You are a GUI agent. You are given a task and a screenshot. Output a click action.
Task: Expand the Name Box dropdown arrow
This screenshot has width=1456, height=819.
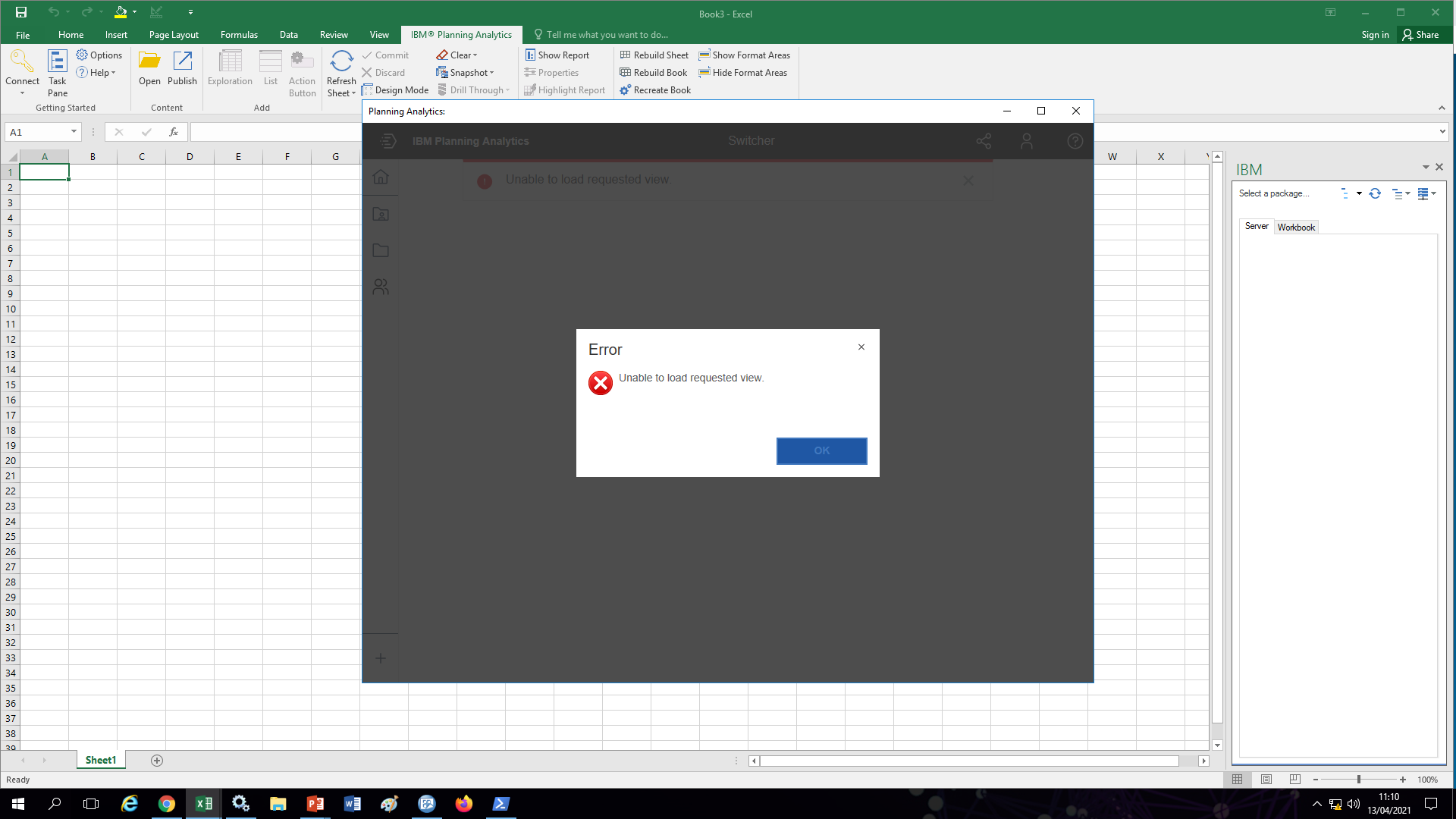[x=74, y=132]
